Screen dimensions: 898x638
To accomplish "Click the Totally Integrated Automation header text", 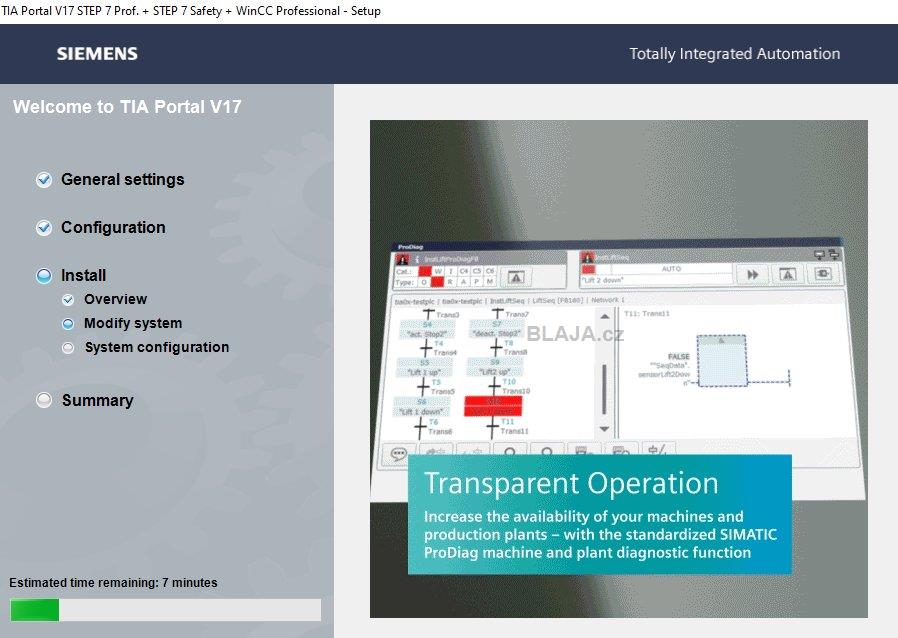I will (735, 54).
